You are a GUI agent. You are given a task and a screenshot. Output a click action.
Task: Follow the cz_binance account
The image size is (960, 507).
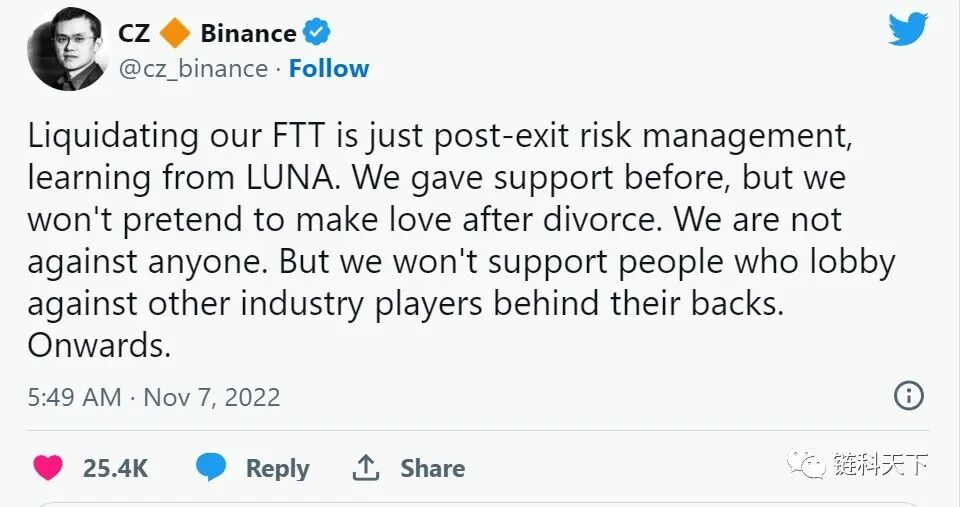point(329,69)
